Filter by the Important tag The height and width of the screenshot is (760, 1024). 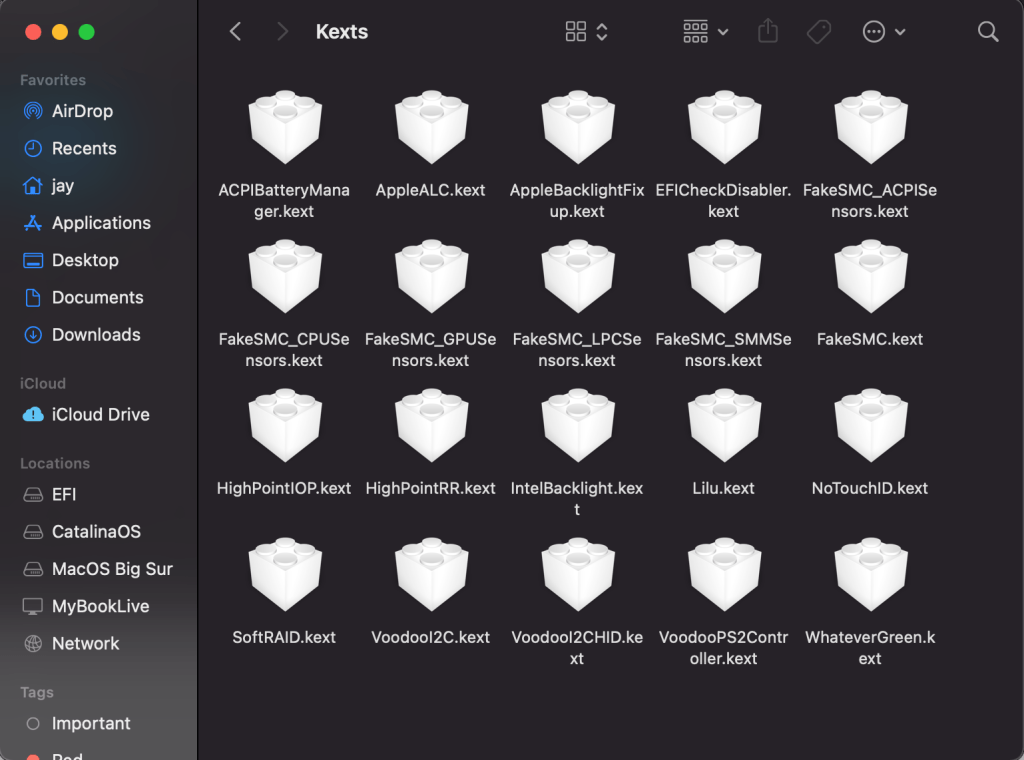[x=91, y=723]
